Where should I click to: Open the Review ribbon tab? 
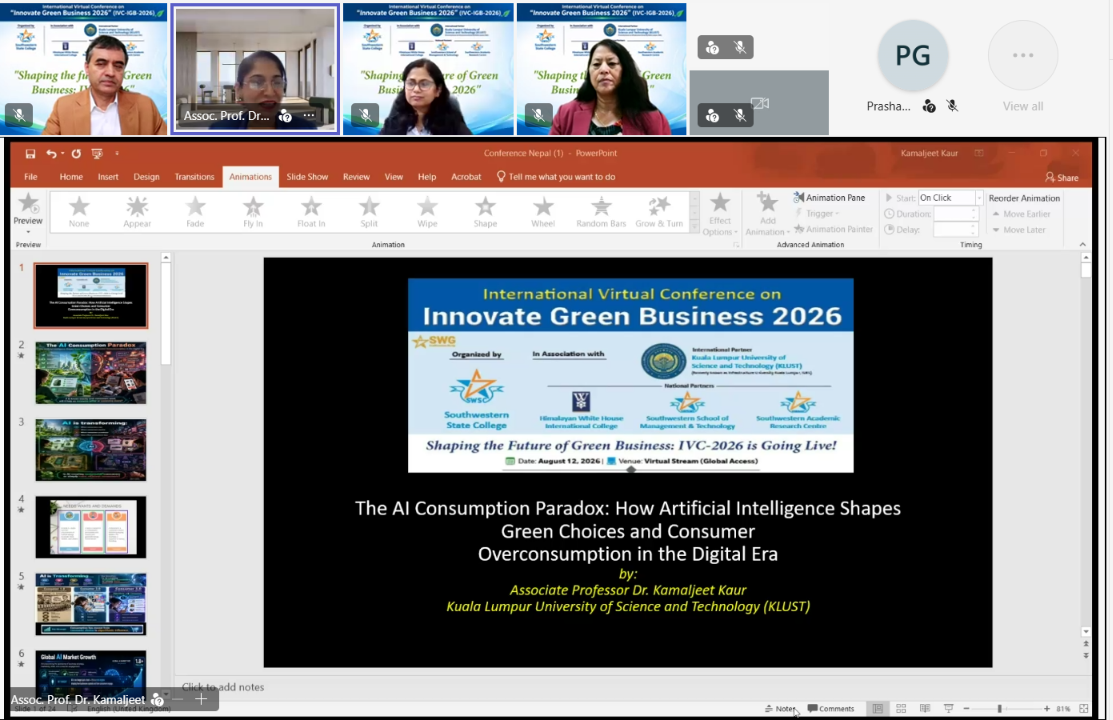[356, 177]
